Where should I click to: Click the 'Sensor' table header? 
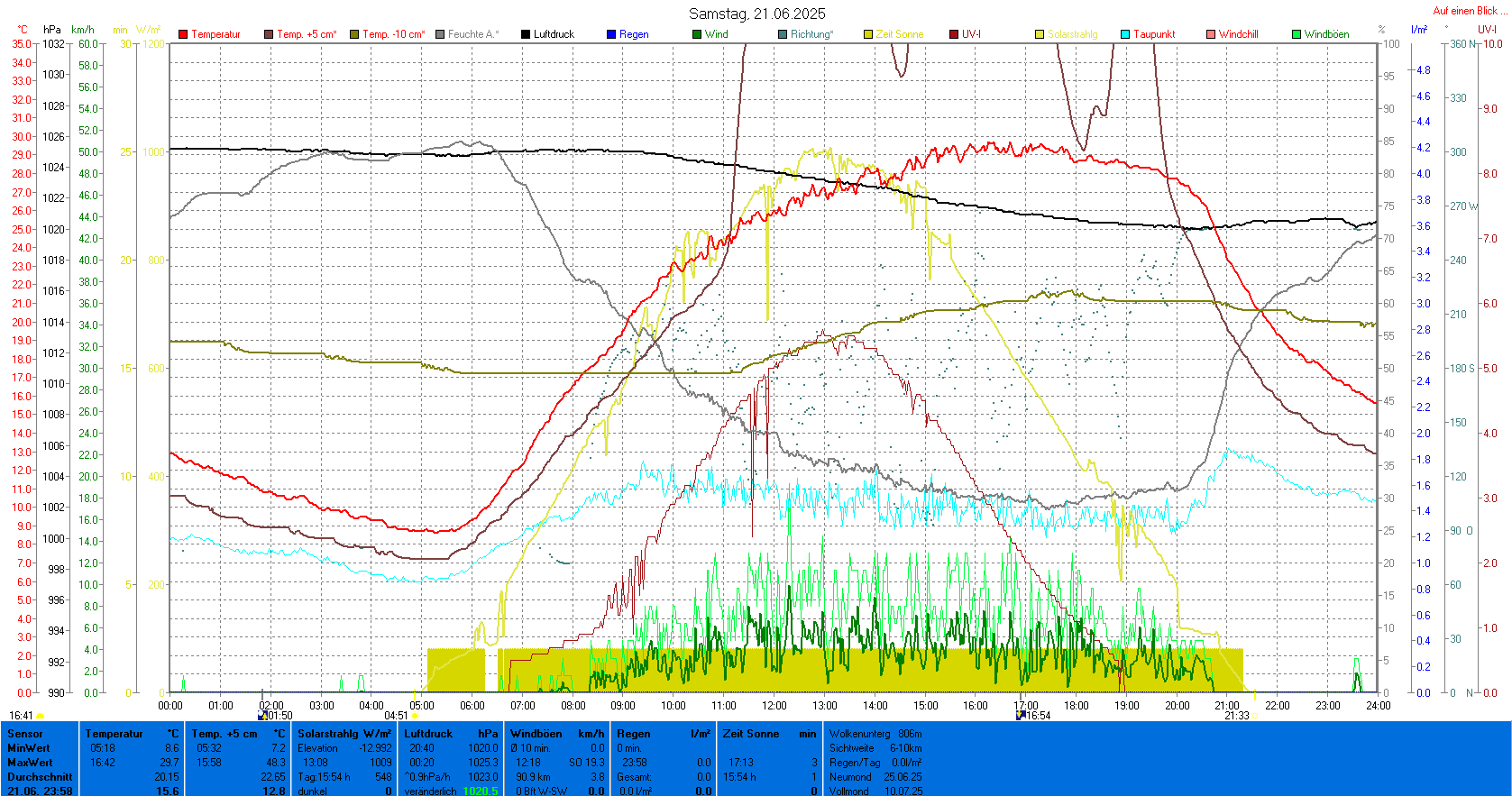point(25,734)
